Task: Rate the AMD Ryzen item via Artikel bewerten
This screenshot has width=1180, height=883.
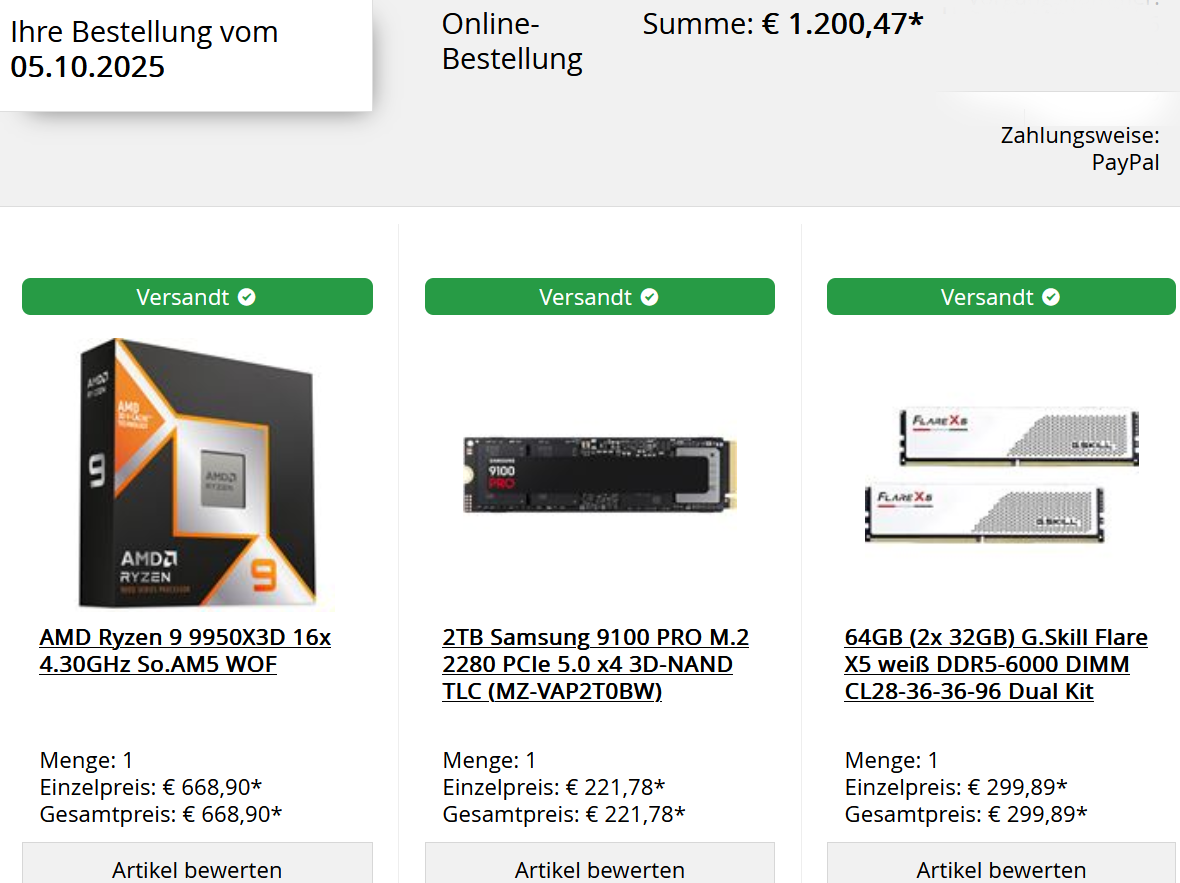Action: 197,865
